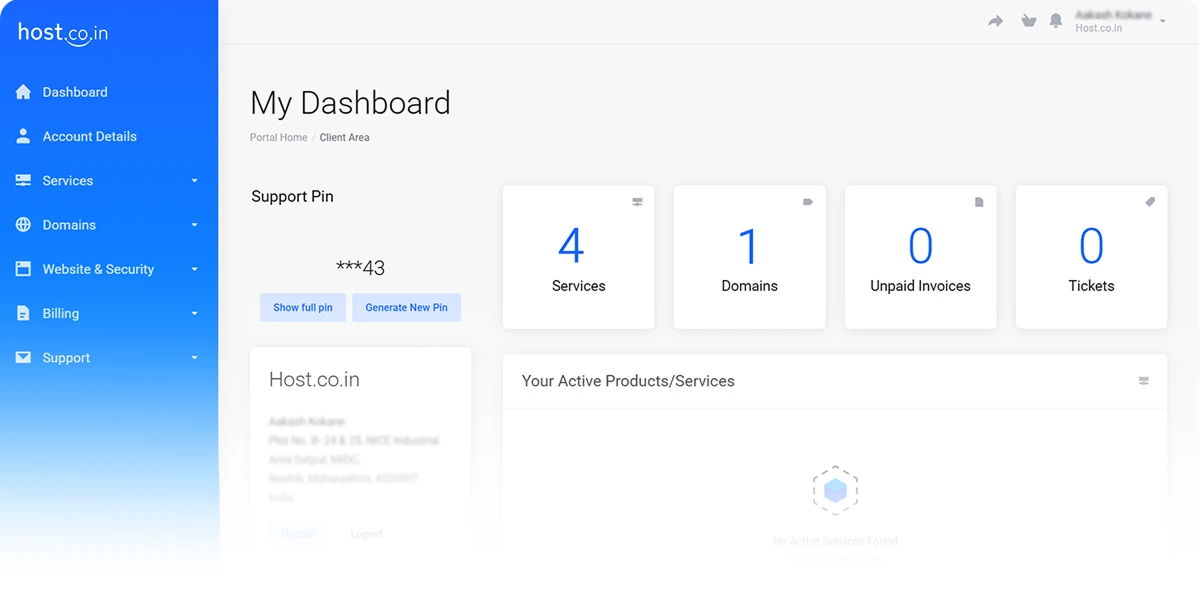Screen dimensions: 1200x600
Task: Expand the Website & Security menu arrow
Action: pyautogui.click(x=194, y=269)
